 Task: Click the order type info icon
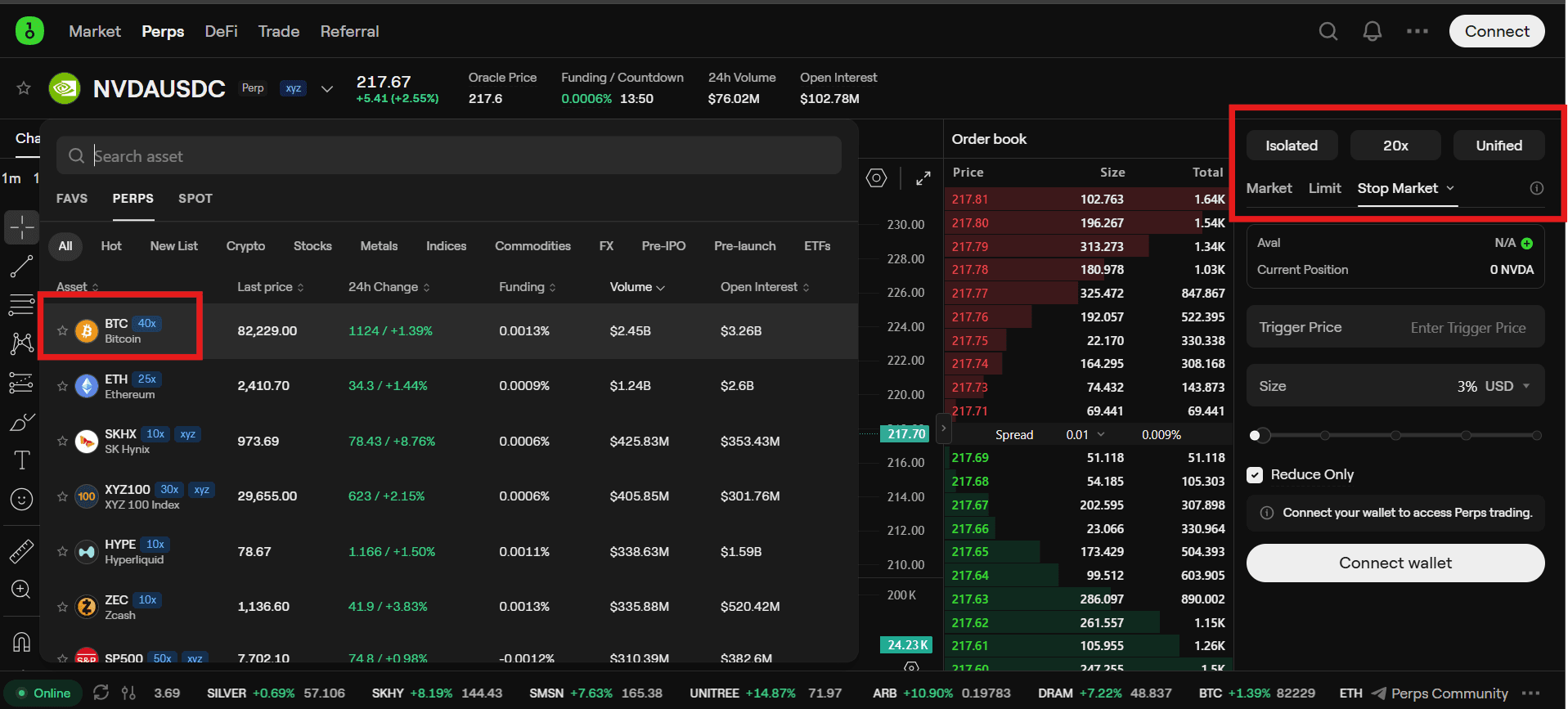pos(1537,188)
